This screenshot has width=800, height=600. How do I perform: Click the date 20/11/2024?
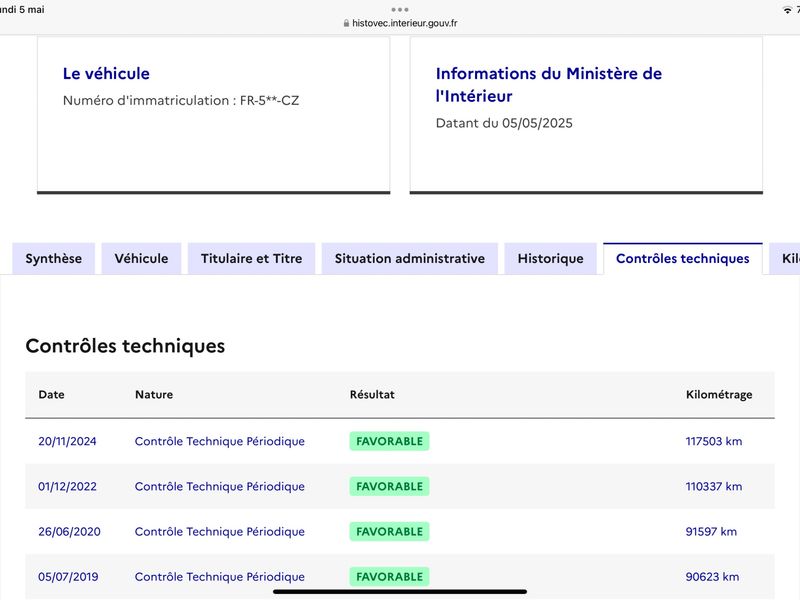(x=67, y=441)
